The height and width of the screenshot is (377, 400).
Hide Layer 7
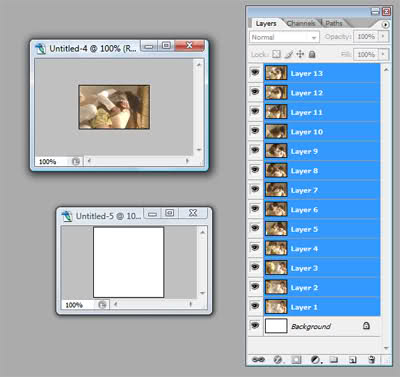tap(255, 189)
